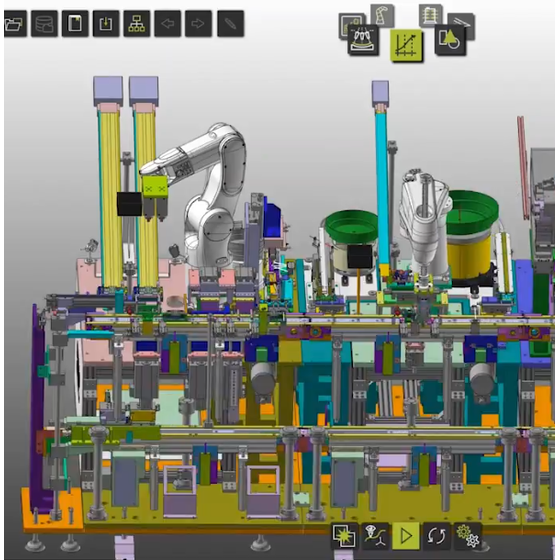
Task: Switch to the robot arm mode icon
Action: pyautogui.click(x=382, y=15)
